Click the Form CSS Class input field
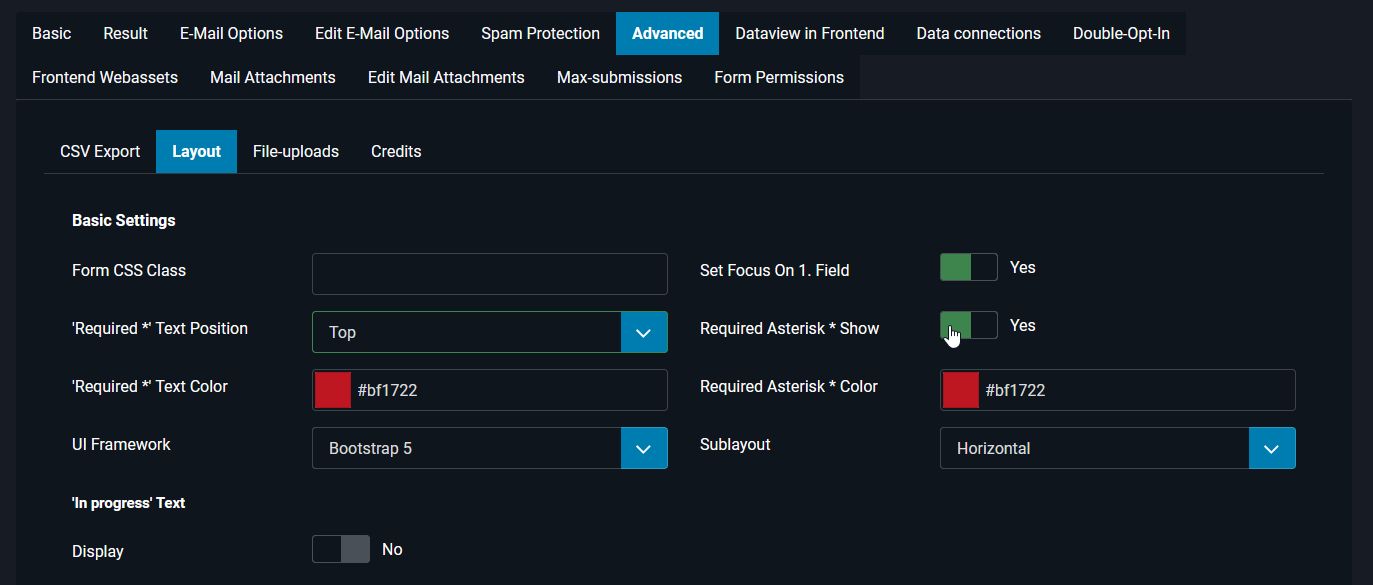This screenshot has width=1373, height=585. (x=489, y=273)
